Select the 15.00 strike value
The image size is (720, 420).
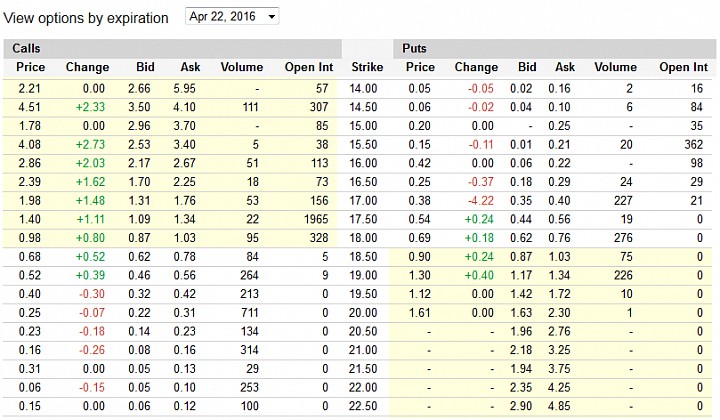click(363, 126)
